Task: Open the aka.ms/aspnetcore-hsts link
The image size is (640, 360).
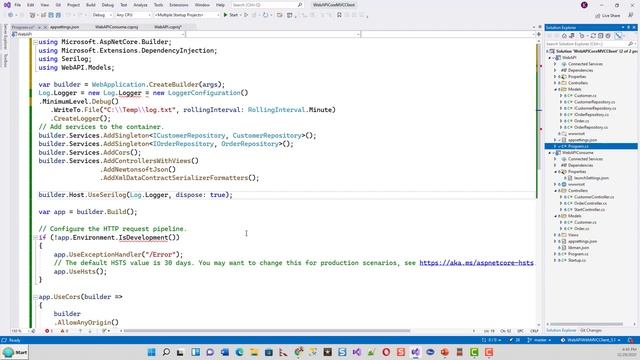Action: point(476,263)
